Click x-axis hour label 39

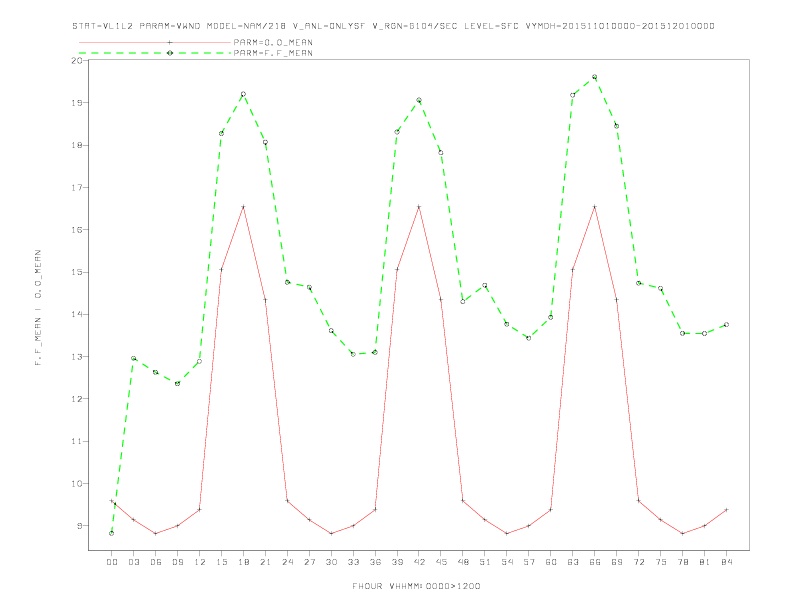397,562
